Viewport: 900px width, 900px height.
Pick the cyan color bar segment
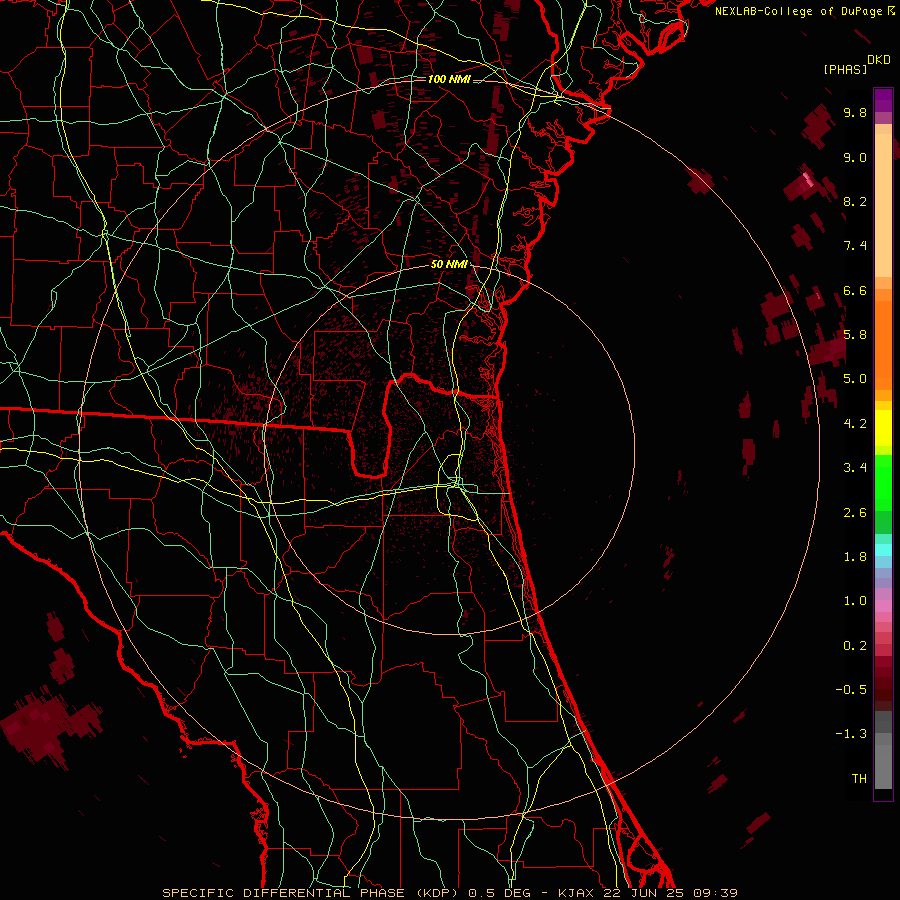883,550
